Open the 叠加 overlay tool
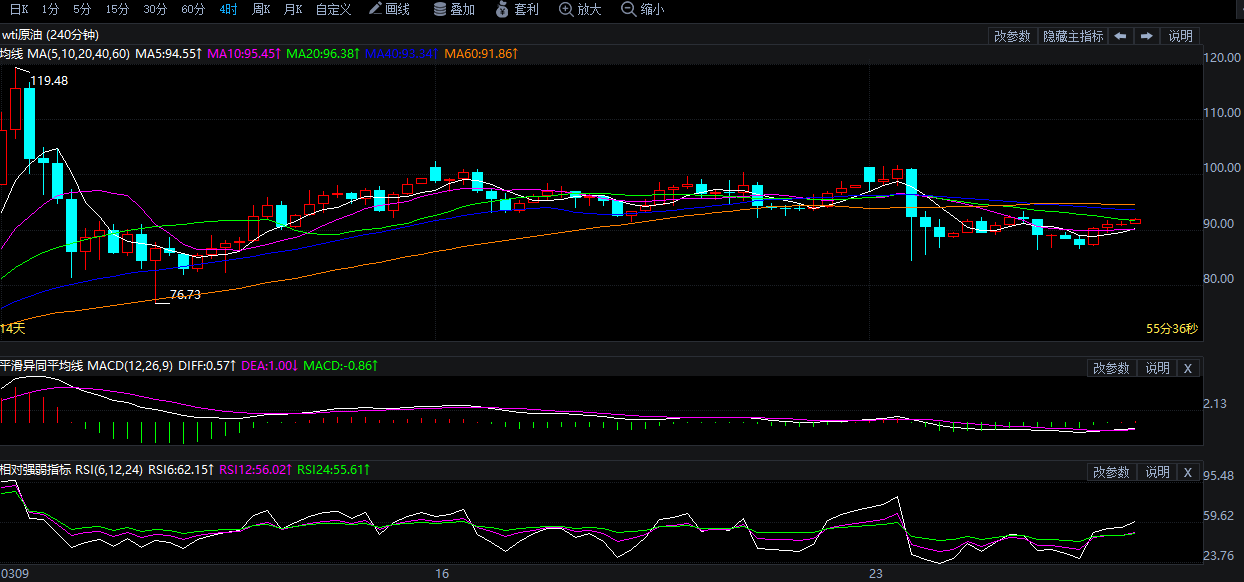1244x582 pixels. [x=454, y=10]
